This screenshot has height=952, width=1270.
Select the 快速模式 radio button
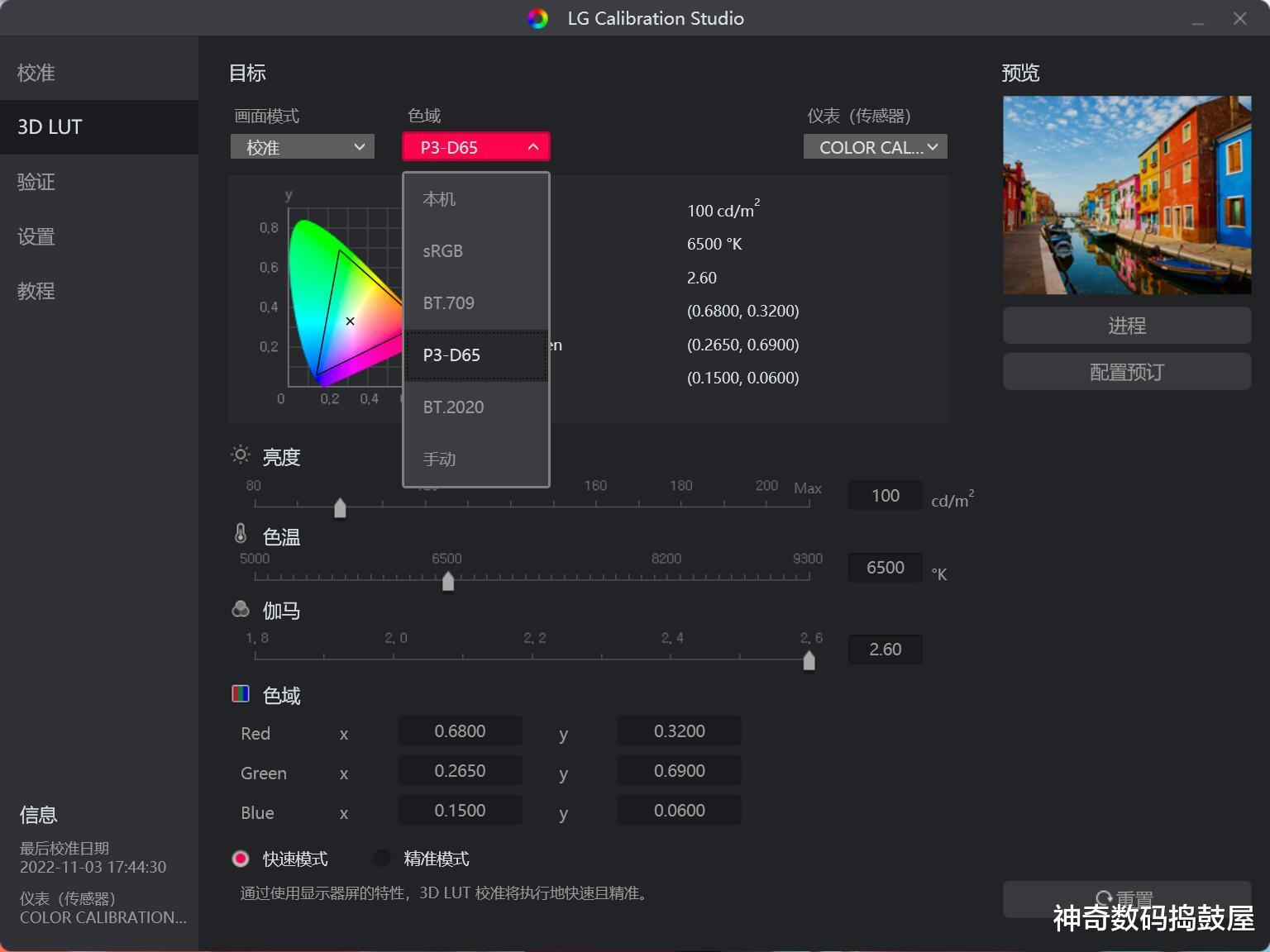click(241, 859)
